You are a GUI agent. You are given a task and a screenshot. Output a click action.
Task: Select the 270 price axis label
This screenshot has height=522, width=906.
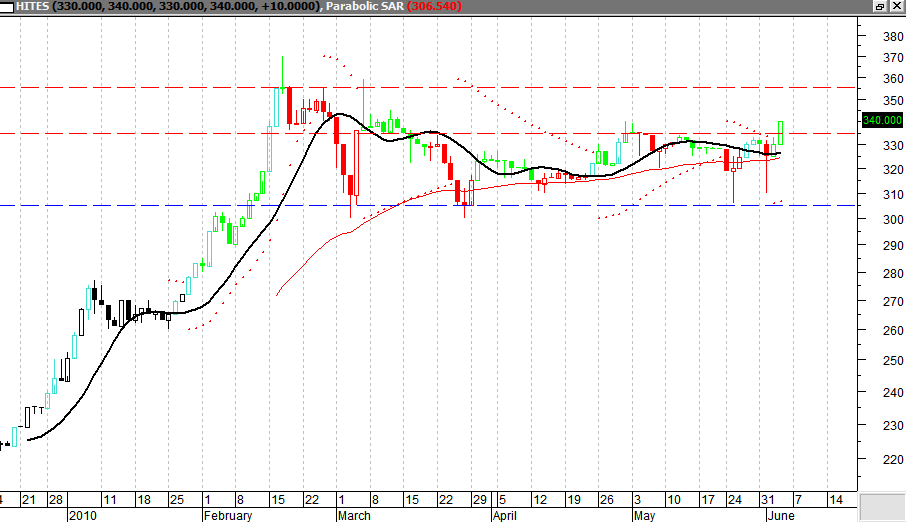coord(893,302)
